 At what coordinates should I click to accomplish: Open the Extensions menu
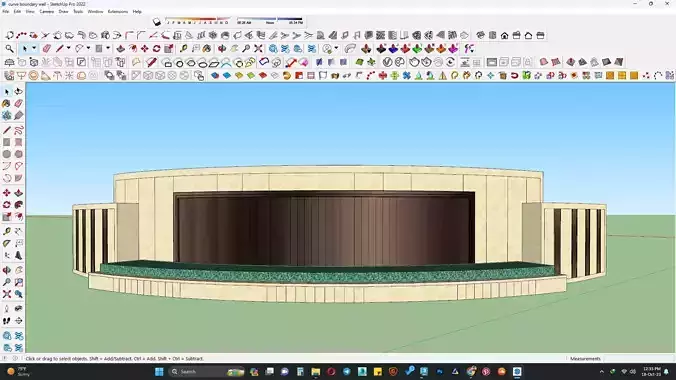118,12
